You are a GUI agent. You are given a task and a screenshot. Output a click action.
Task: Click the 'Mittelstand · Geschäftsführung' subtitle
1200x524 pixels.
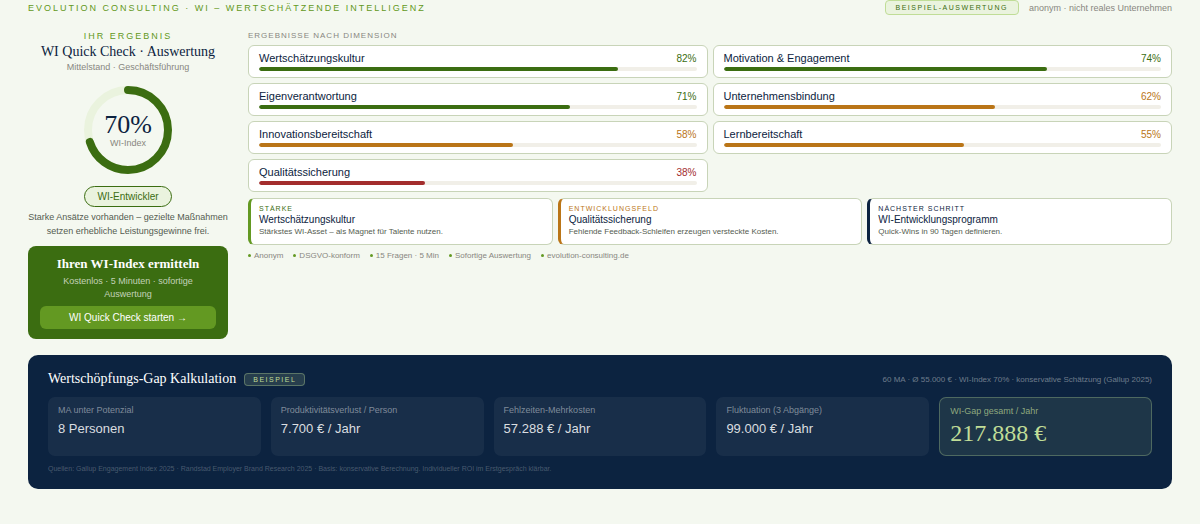point(128,67)
